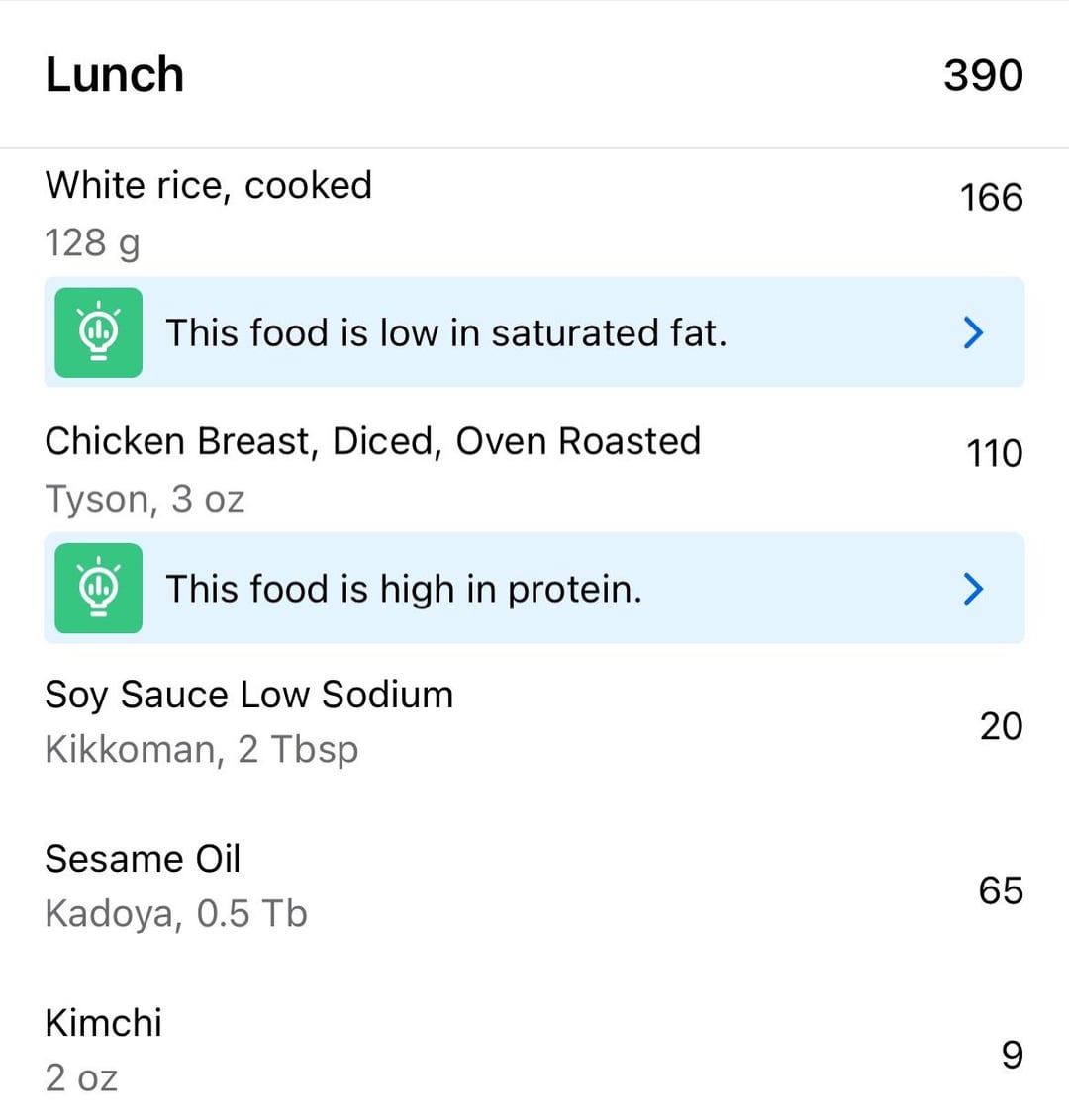Select the 110 calorie value for chicken breast

[995, 453]
